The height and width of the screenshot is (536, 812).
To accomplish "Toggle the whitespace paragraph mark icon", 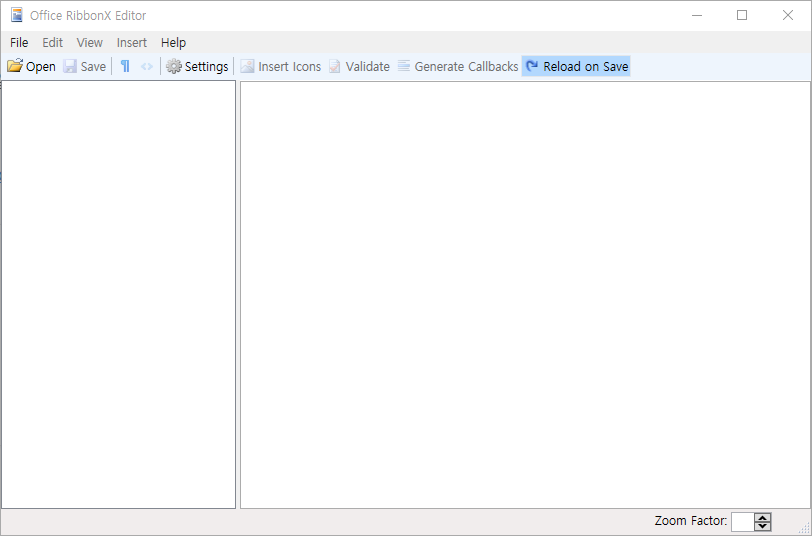I will coord(125,66).
